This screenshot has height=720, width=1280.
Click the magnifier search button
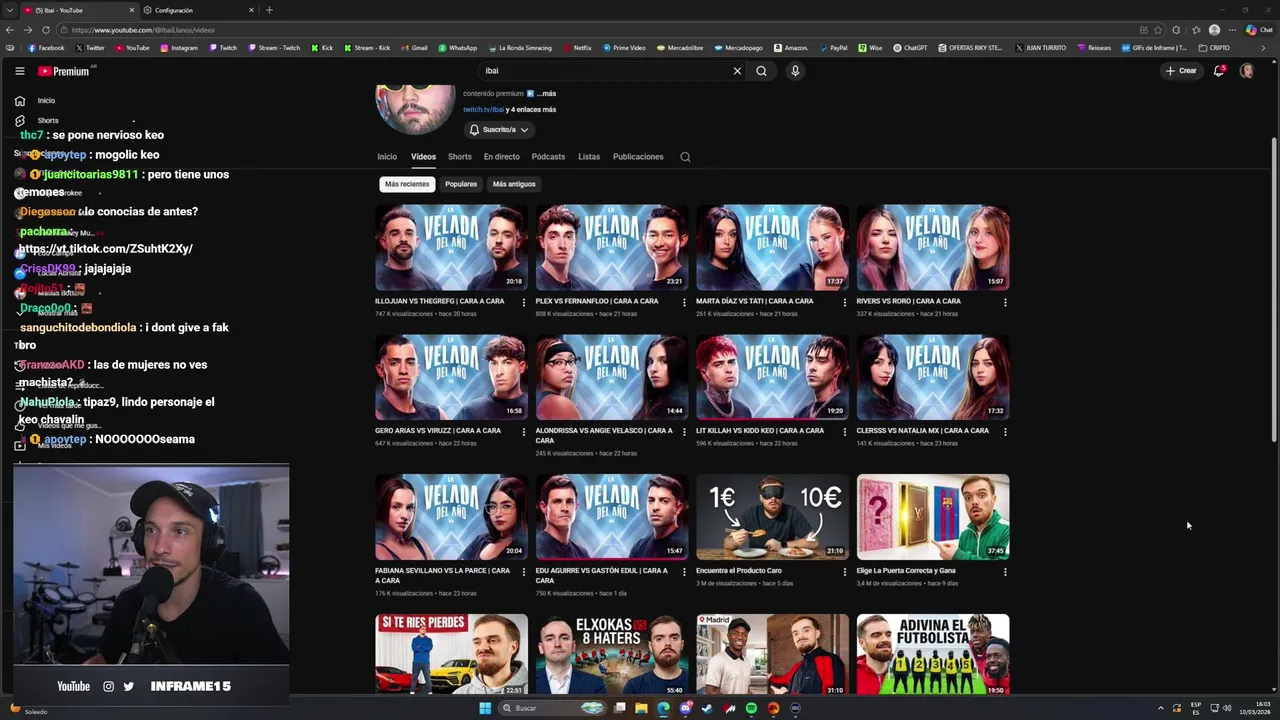coord(761,71)
